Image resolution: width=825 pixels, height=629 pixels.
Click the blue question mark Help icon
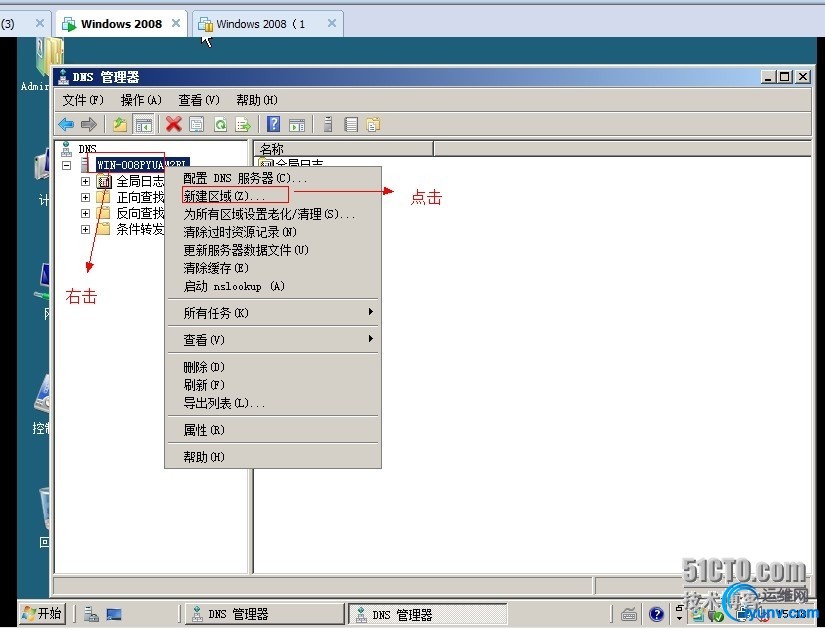click(x=274, y=125)
